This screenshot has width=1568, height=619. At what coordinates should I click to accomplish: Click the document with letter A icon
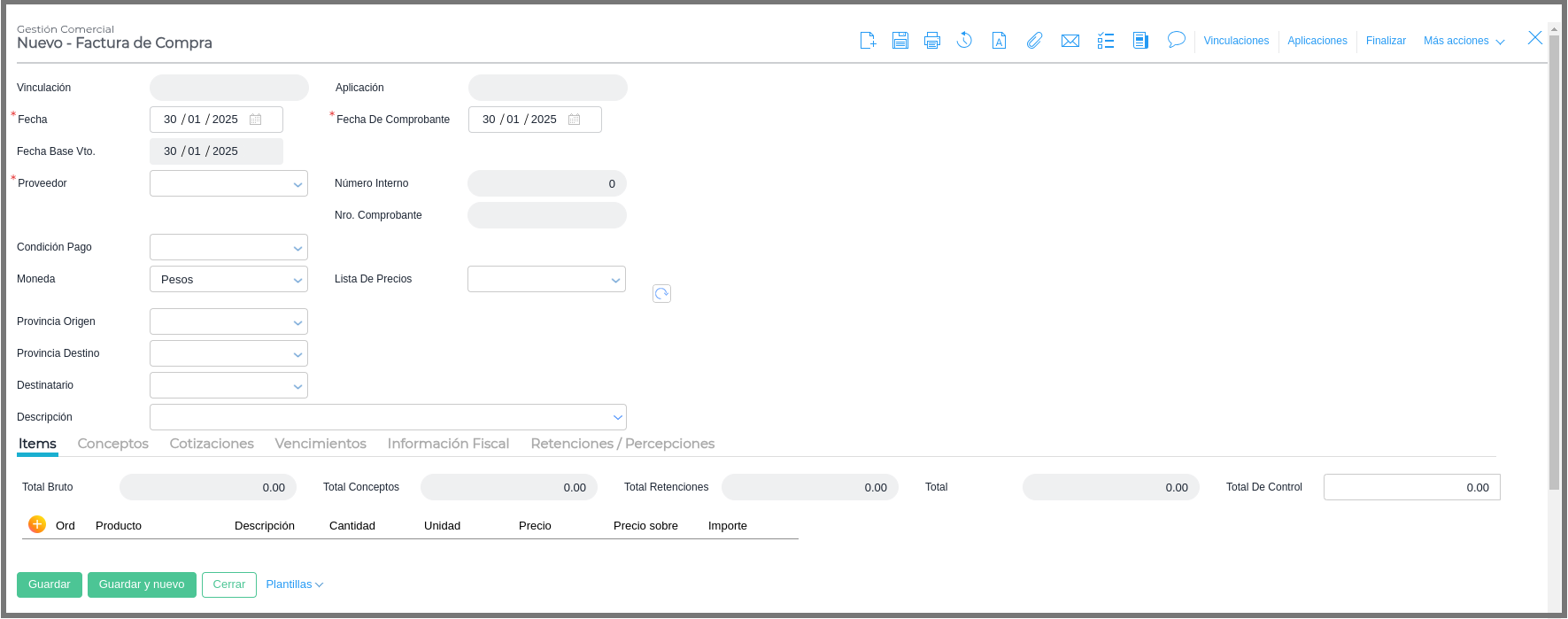(999, 41)
